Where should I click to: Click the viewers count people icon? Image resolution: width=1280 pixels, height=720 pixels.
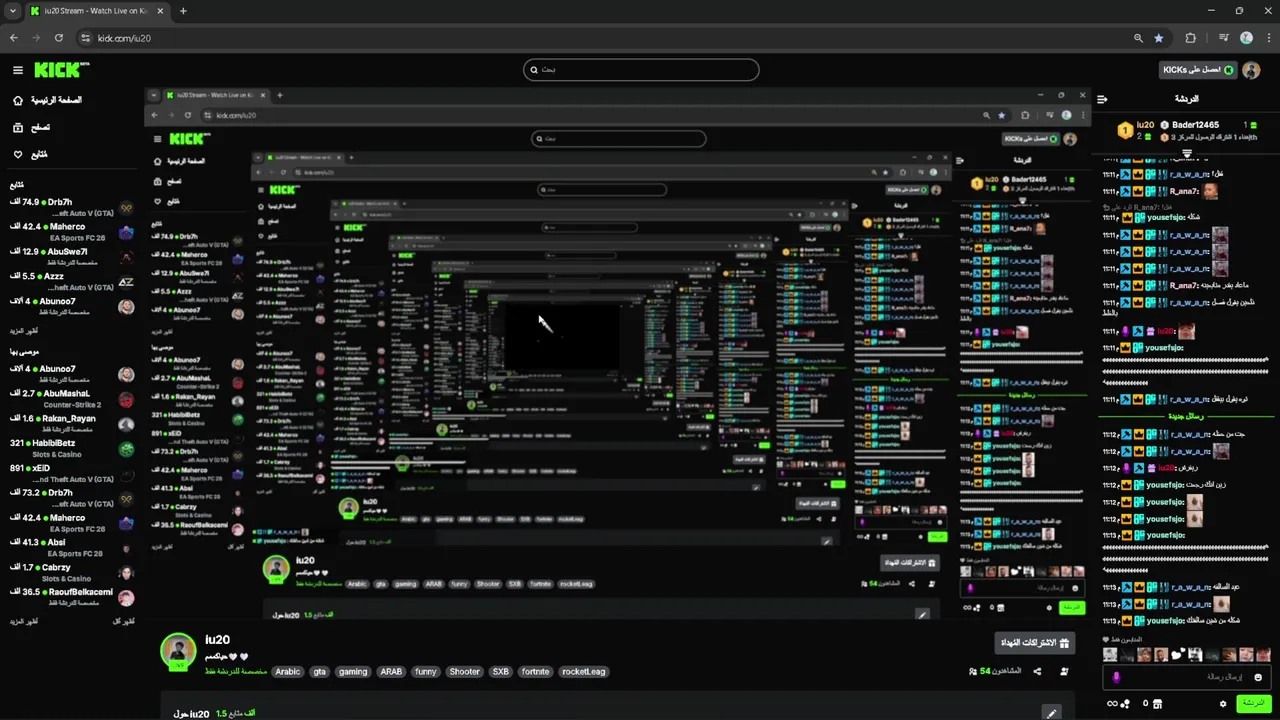pyautogui.click(x=973, y=671)
